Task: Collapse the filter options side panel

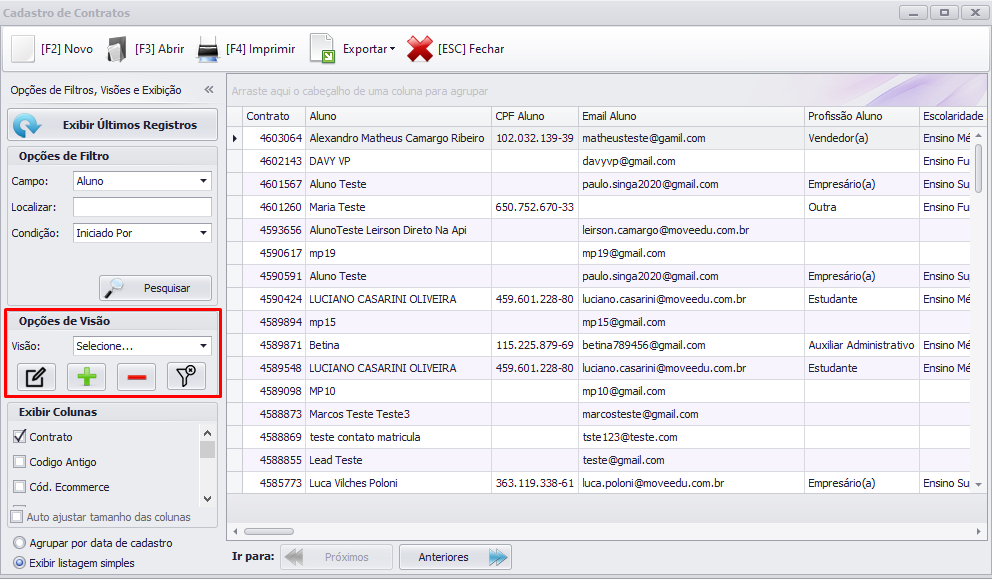Action: [x=209, y=89]
